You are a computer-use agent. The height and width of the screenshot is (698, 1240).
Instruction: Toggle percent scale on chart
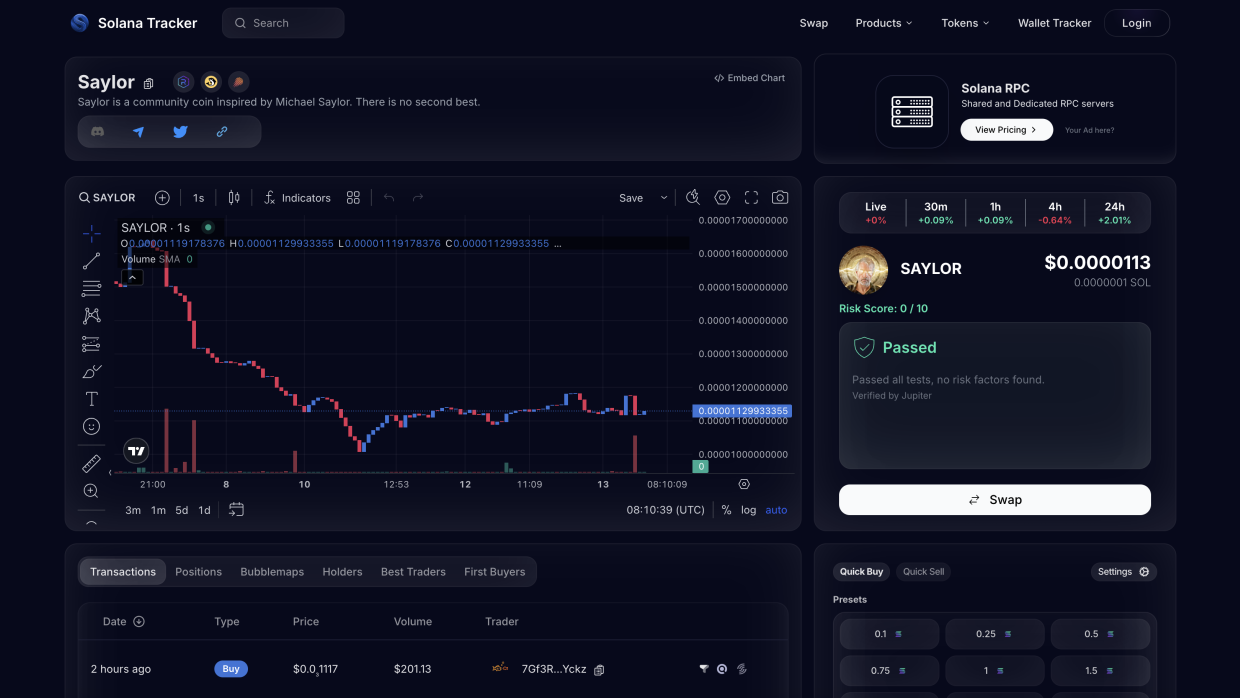pyautogui.click(x=726, y=510)
